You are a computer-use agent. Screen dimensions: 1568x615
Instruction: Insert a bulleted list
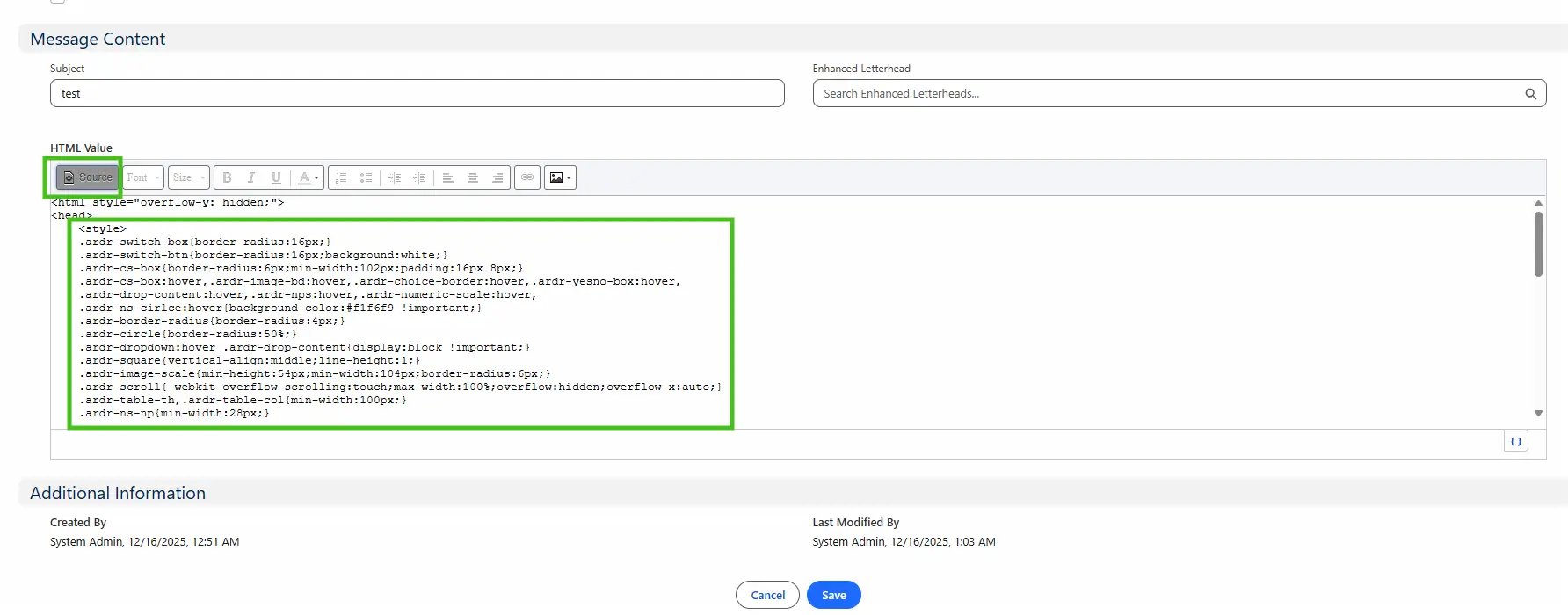[x=366, y=177]
